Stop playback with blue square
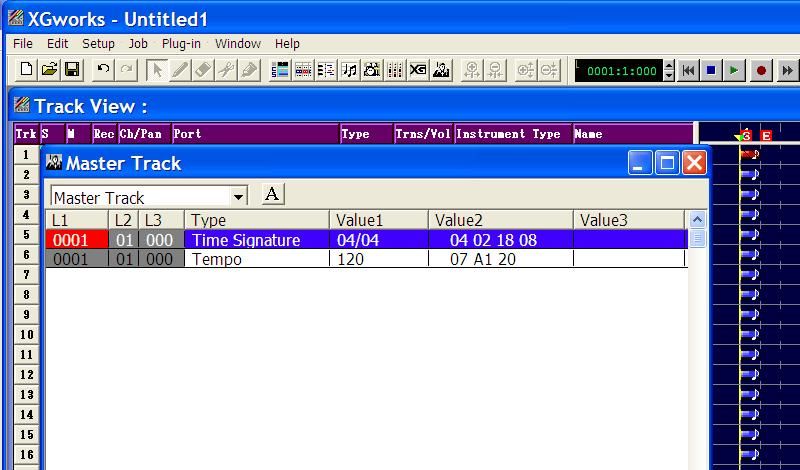800x470 pixels. 711,70
